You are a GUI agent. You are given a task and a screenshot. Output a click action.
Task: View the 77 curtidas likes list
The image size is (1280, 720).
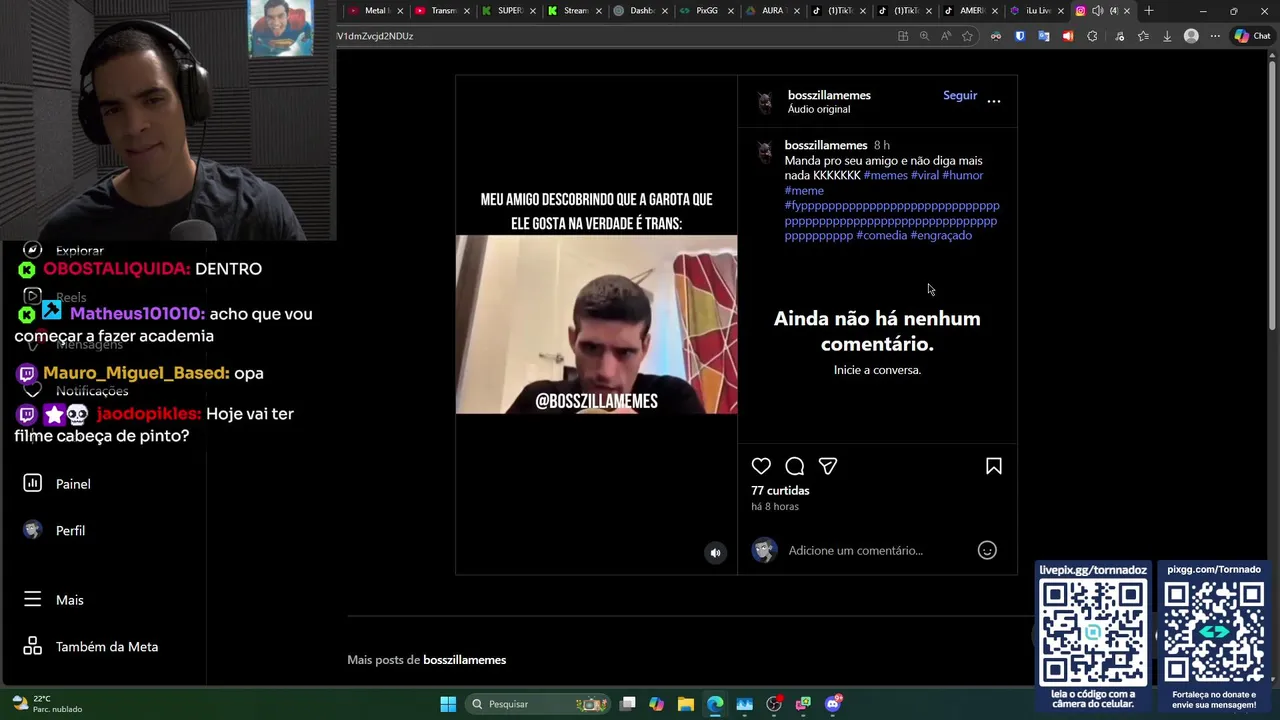[x=780, y=490]
